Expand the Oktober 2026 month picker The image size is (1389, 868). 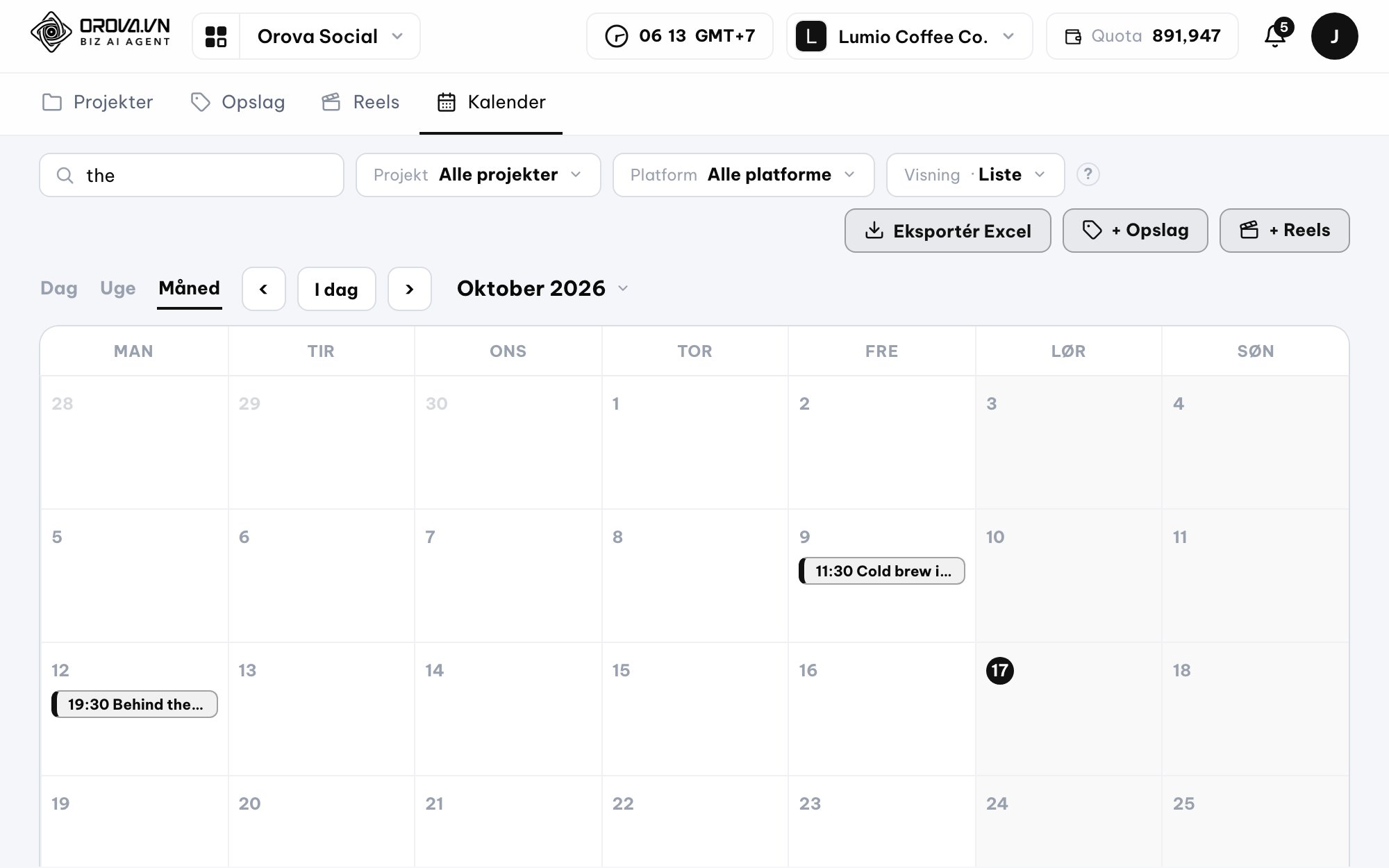pyautogui.click(x=542, y=288)
